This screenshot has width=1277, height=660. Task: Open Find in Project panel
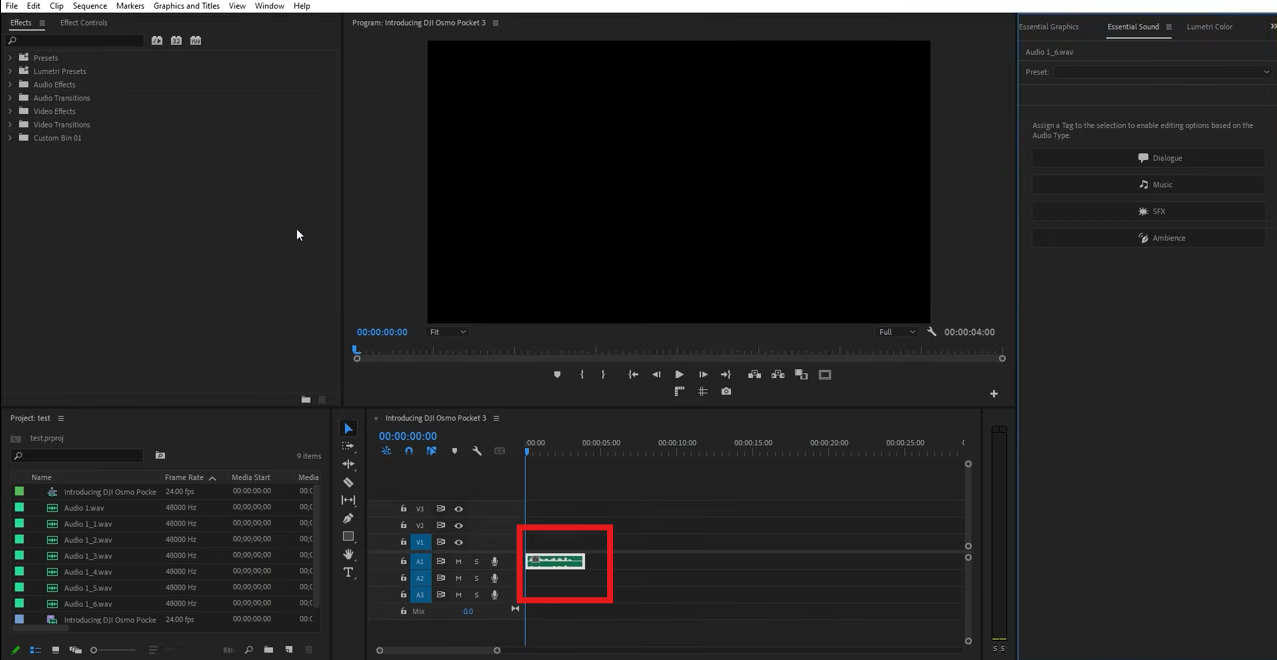pyautogui.click(x=248, y=650)
